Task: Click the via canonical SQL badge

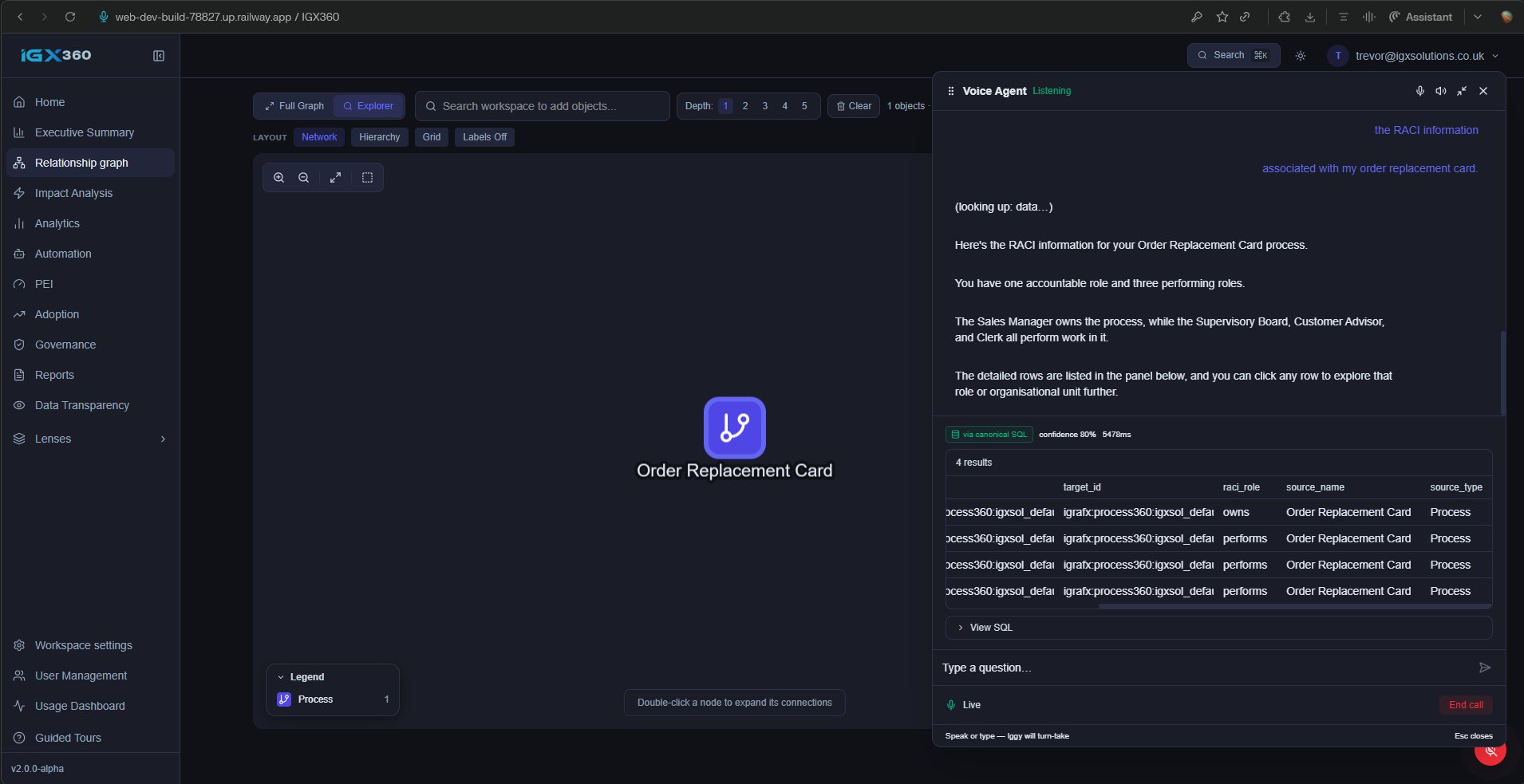Action: pyautogui.click(x=989, y=435)
